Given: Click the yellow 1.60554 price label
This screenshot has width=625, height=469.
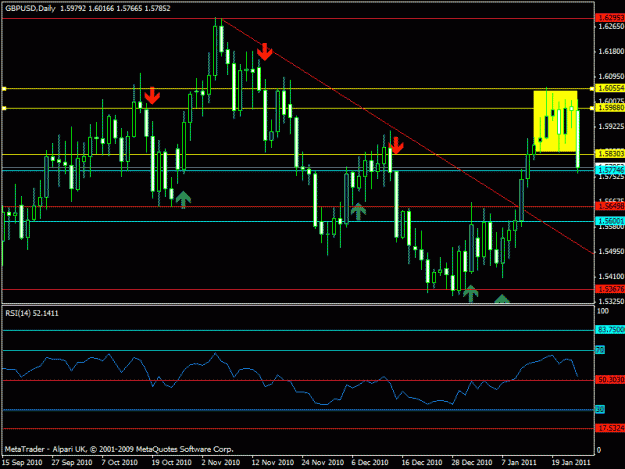Looking at the screenshot, I should [610, 88].
